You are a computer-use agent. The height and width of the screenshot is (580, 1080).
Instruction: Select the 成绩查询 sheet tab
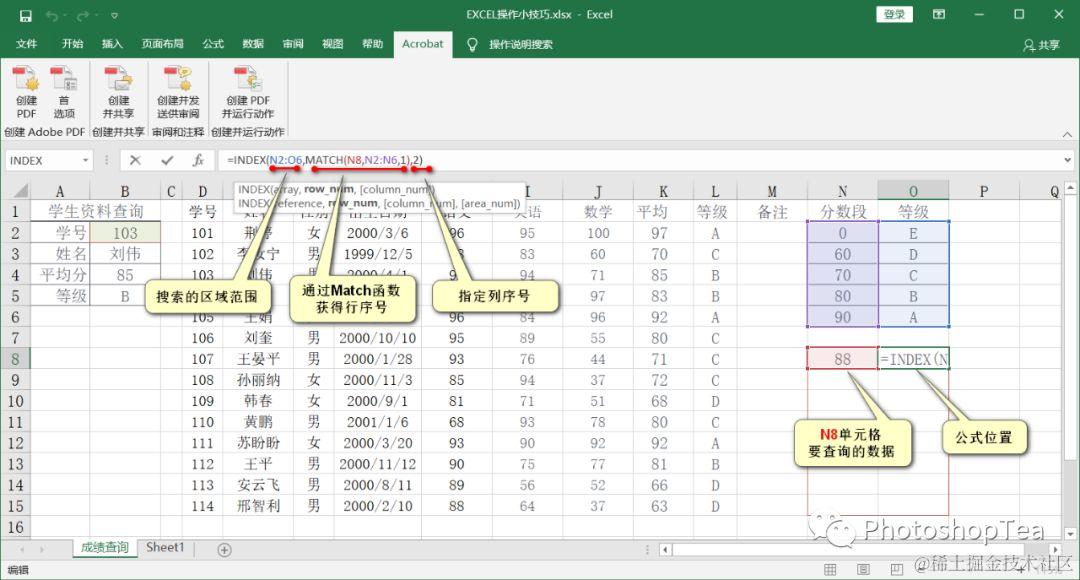104,548
